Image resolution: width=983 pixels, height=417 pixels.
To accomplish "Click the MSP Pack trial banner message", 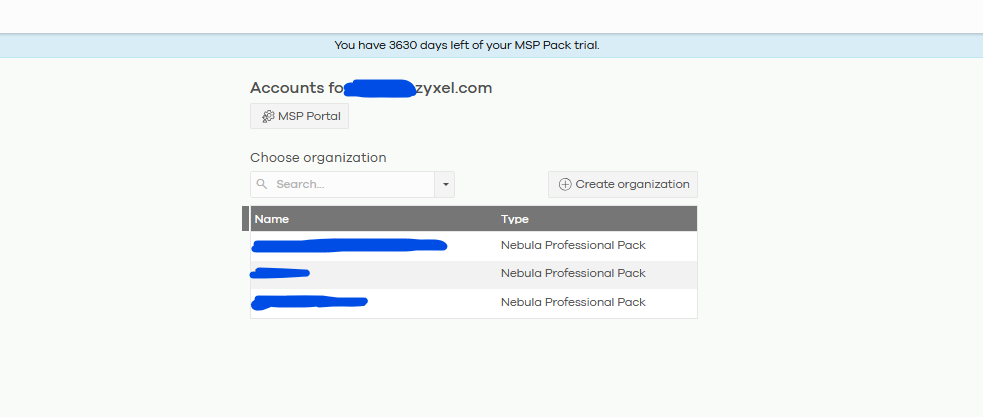I will 467,45.
